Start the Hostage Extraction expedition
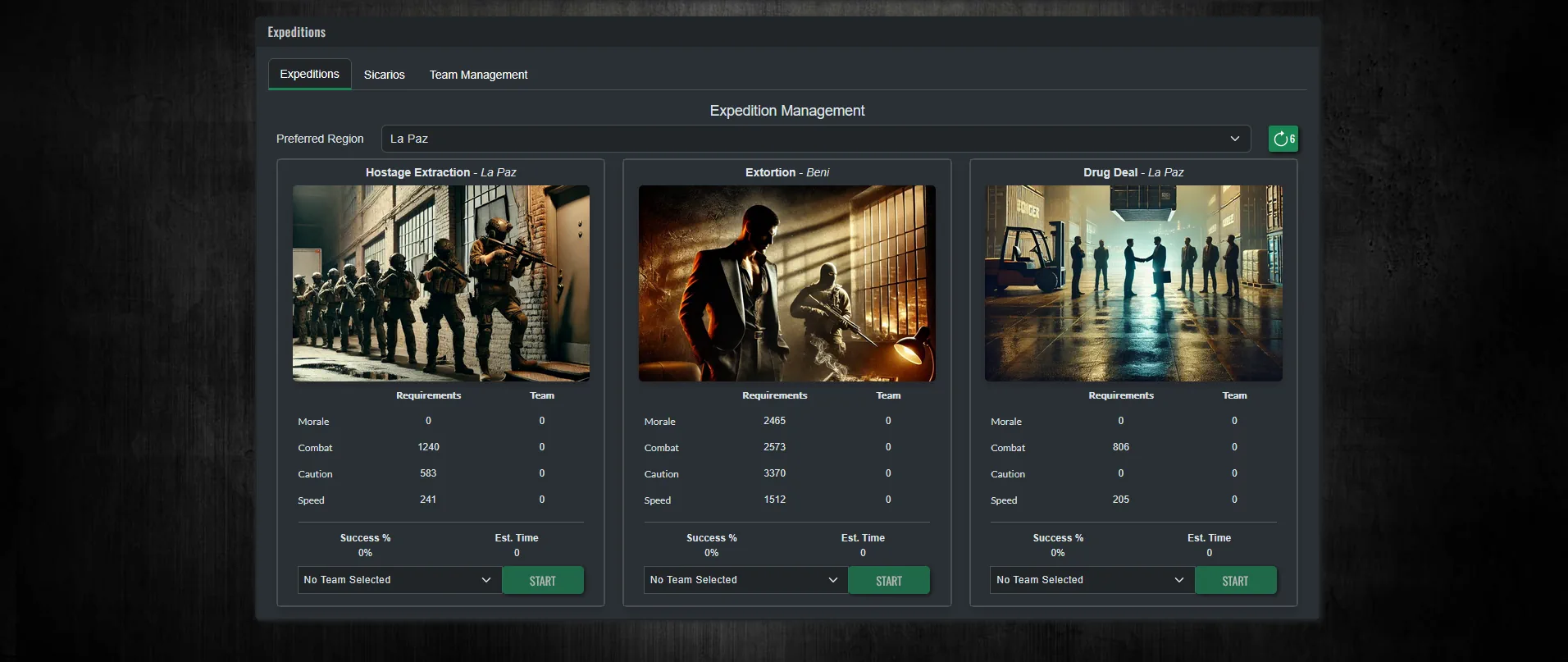This screenshot has width=1568, height=662. coord(542,580)
